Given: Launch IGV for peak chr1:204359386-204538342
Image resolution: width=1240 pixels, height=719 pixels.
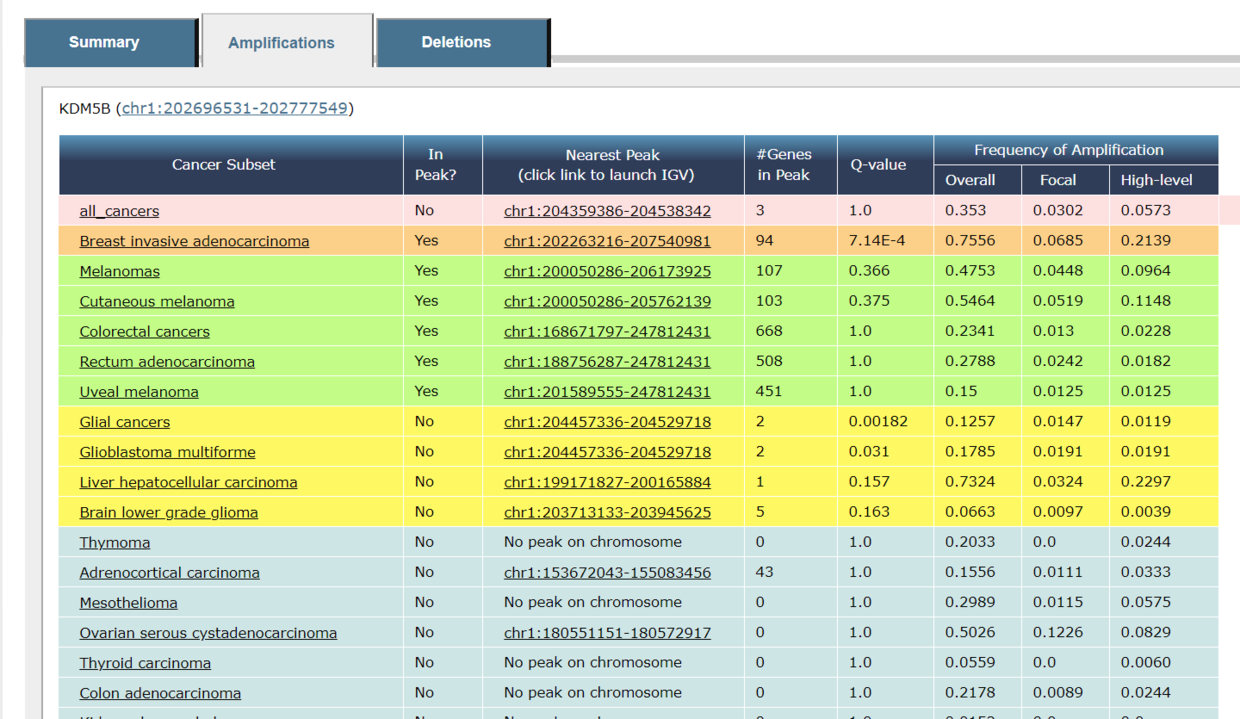Looking at the screenshot, I should coord(607,211).
